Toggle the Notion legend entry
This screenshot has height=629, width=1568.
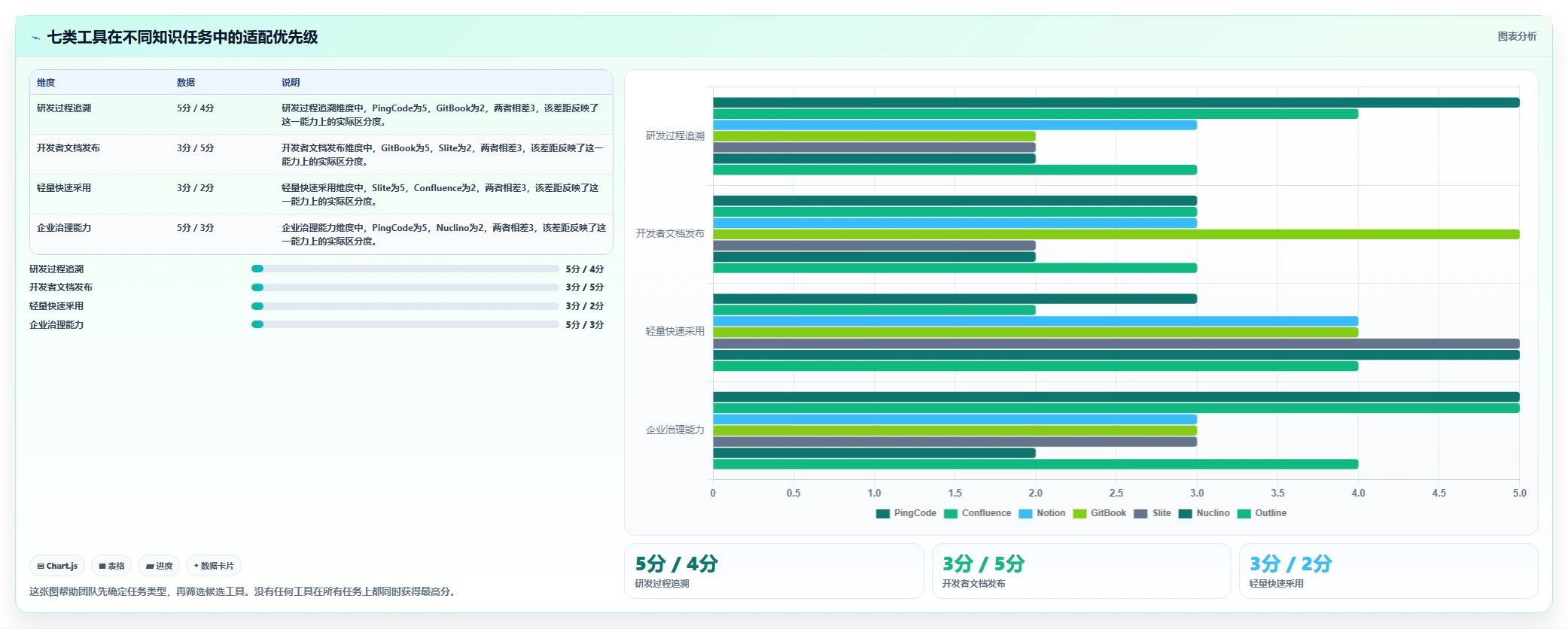point(1043,513)
